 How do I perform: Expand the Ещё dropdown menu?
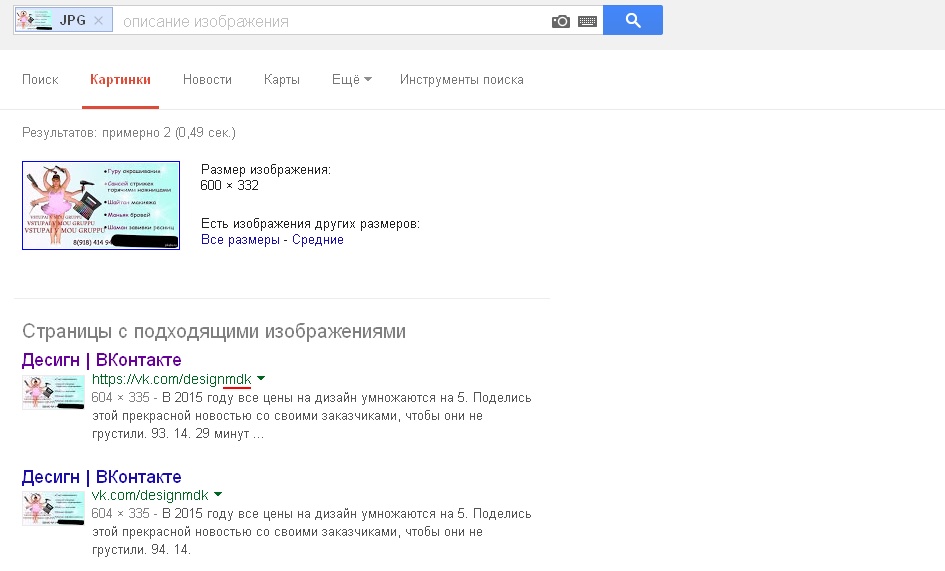(351, 80)
